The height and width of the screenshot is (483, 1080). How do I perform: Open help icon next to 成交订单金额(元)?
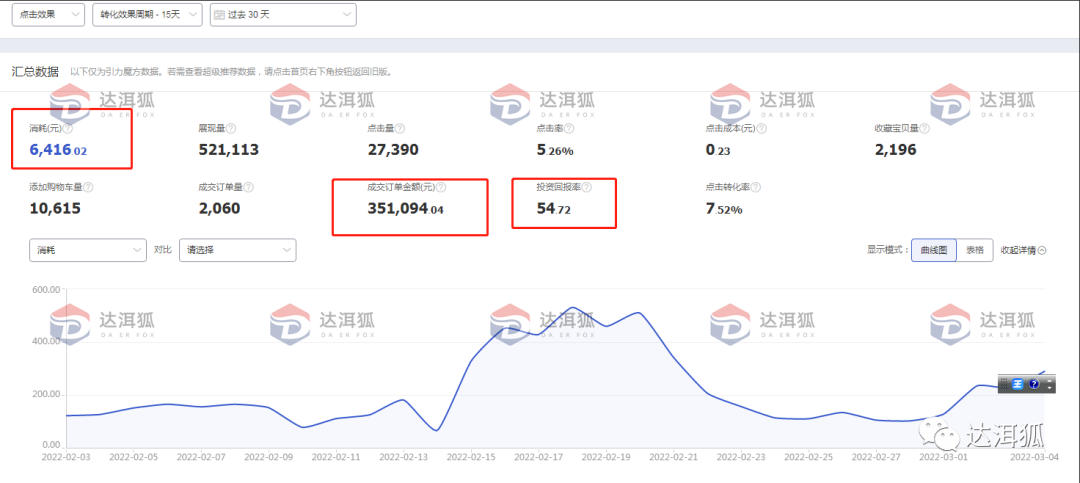(441, 187)
